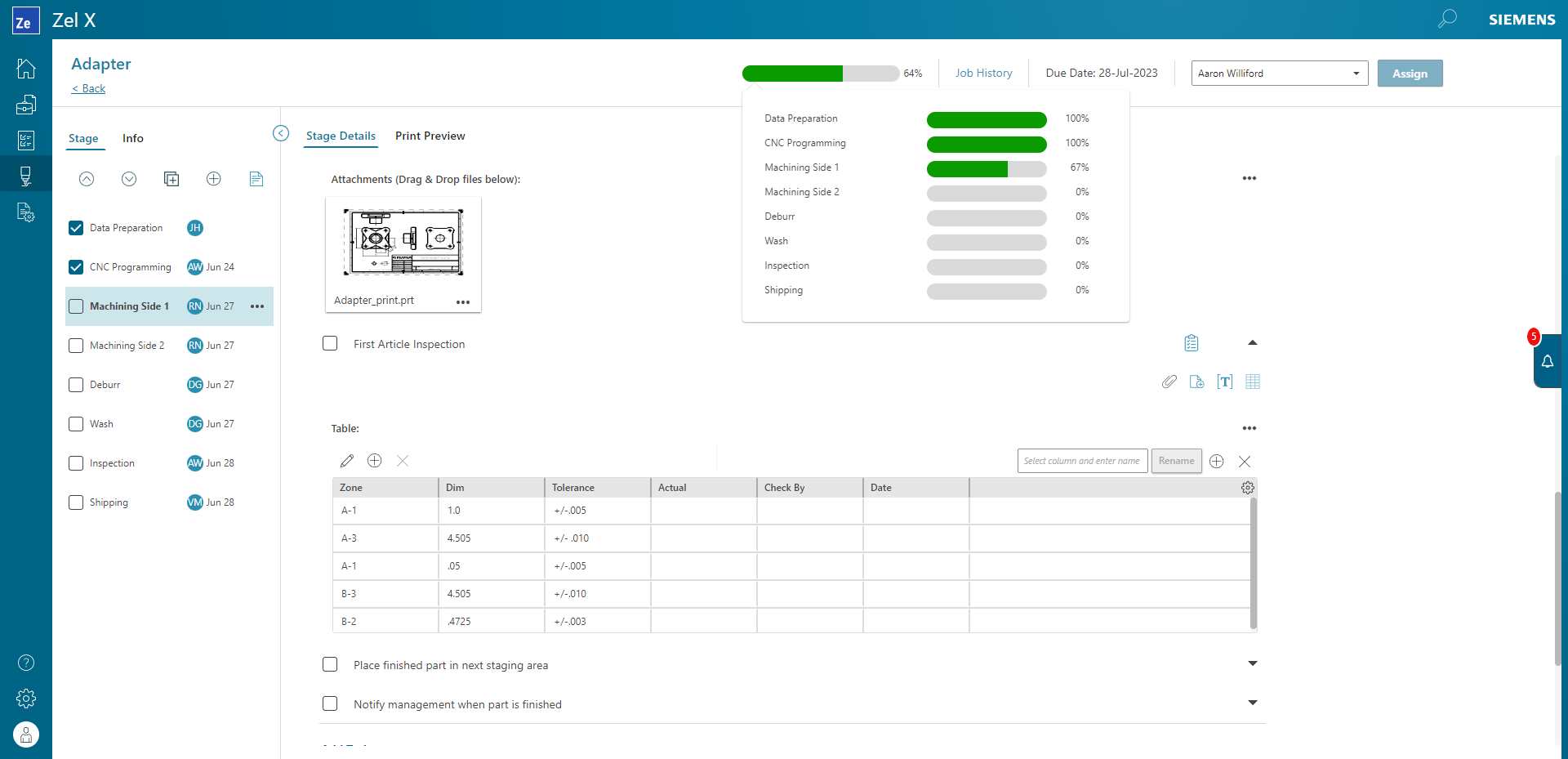Screen dimensions: 1568x759
Task: Check the First Article Inspection checkbox
Action: 330,344
